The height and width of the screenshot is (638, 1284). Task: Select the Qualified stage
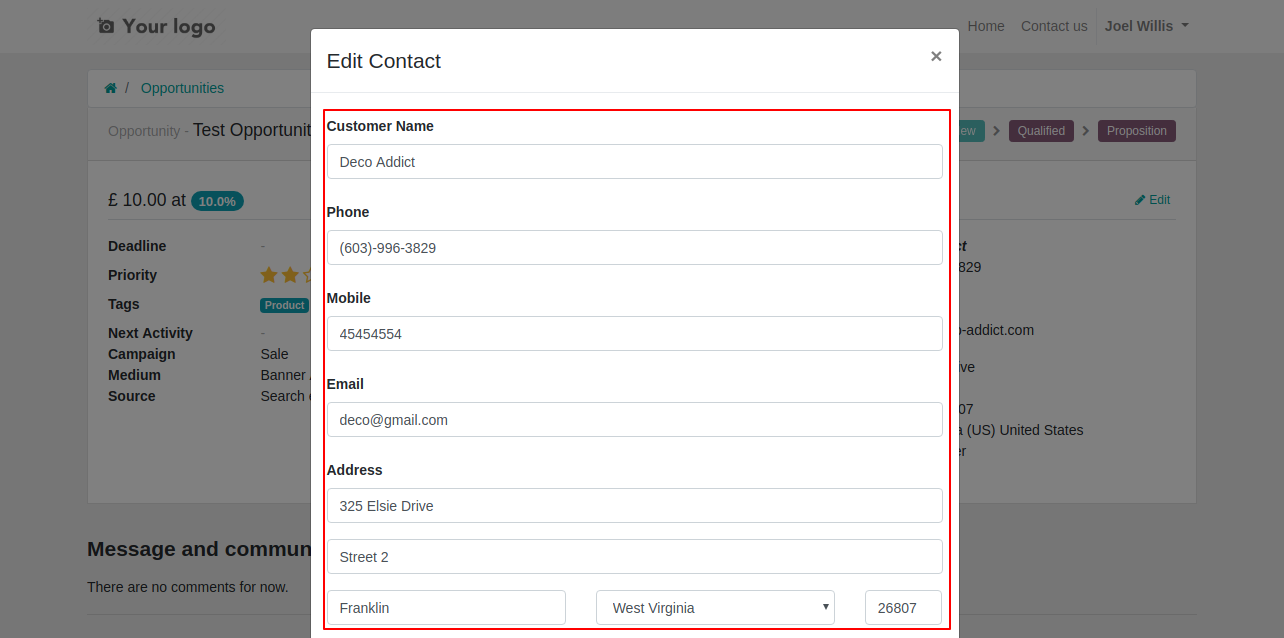point(1041,131)
